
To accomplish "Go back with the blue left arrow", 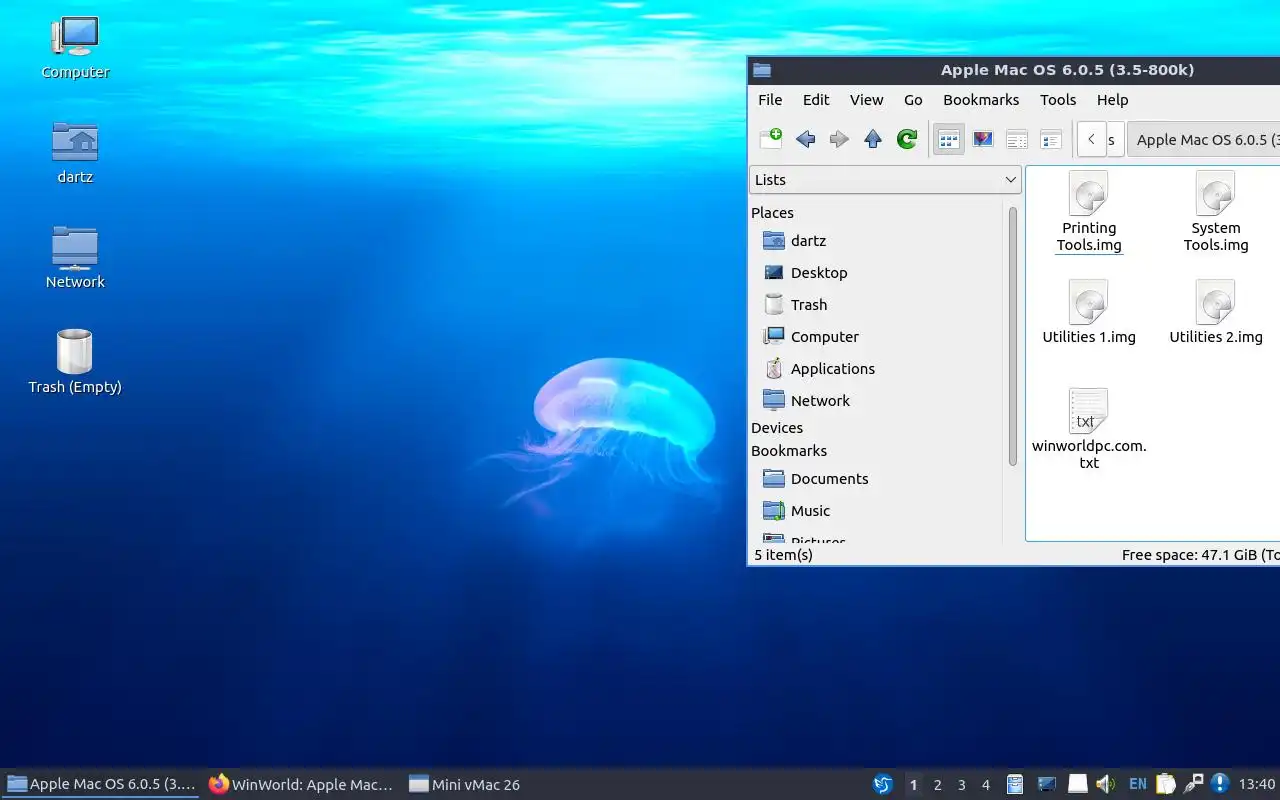I will coord(805,139).
